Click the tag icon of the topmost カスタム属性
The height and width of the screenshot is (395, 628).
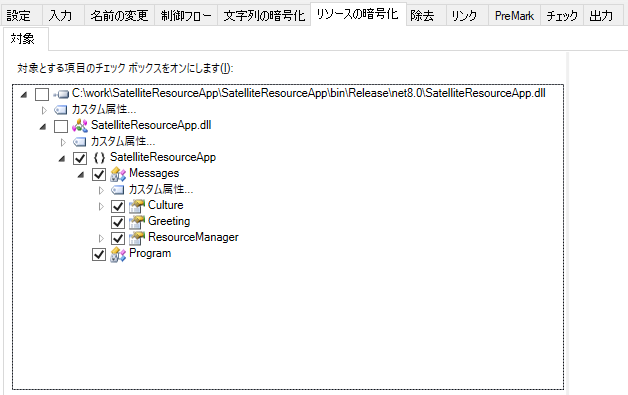[x=60, y=110]
